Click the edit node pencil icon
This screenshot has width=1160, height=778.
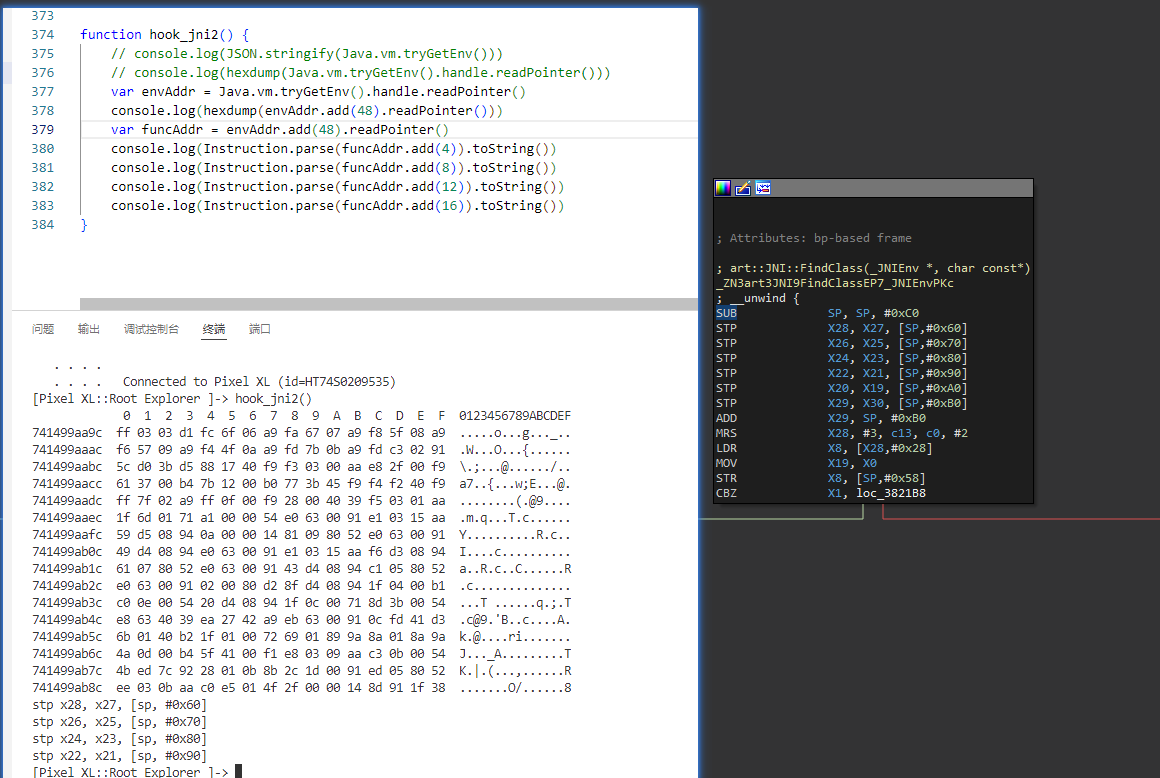[x=742, y=188]
